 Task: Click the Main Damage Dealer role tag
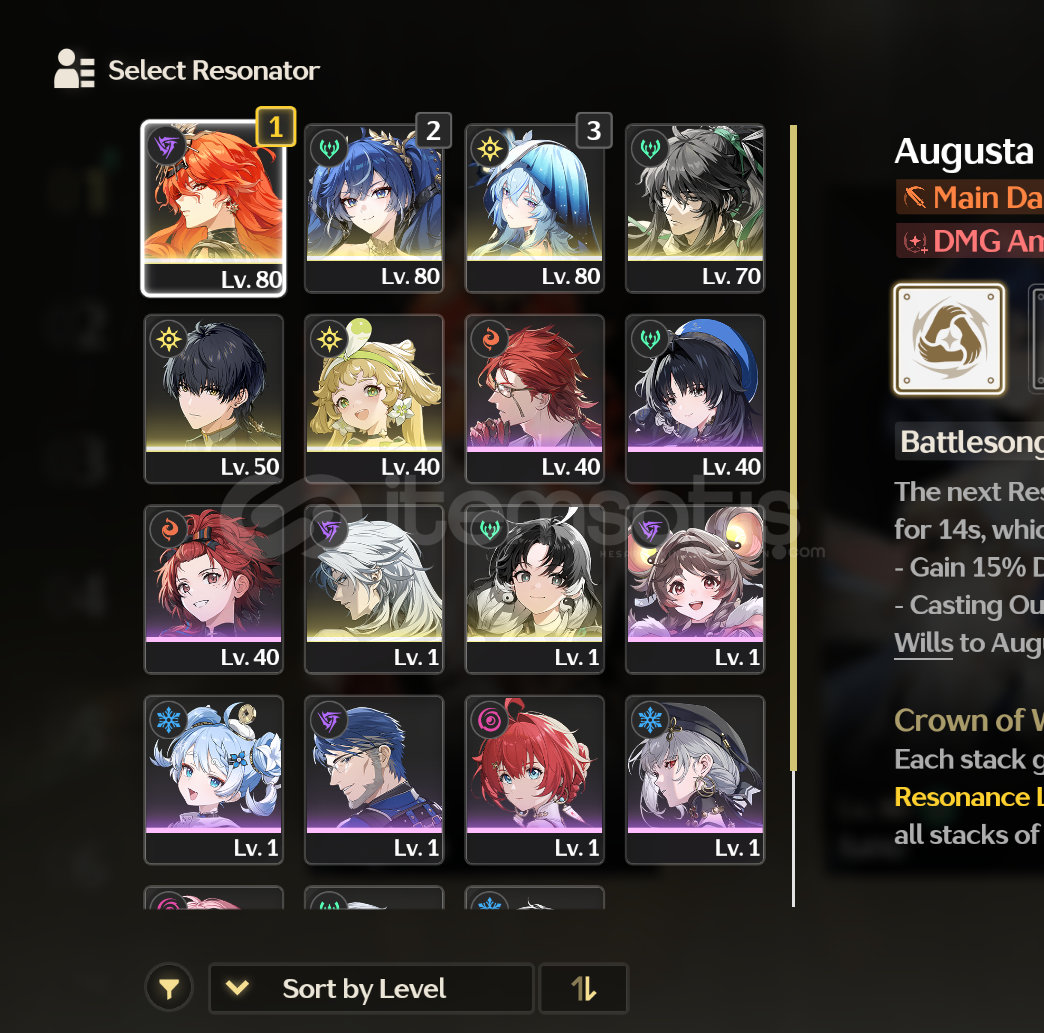[x=971, y=197]
